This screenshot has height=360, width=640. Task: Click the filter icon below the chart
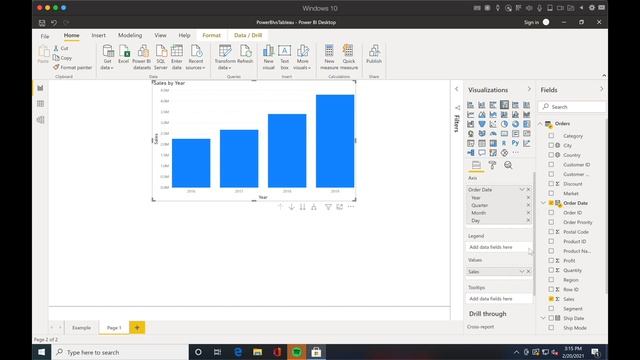tap(328, 207)
